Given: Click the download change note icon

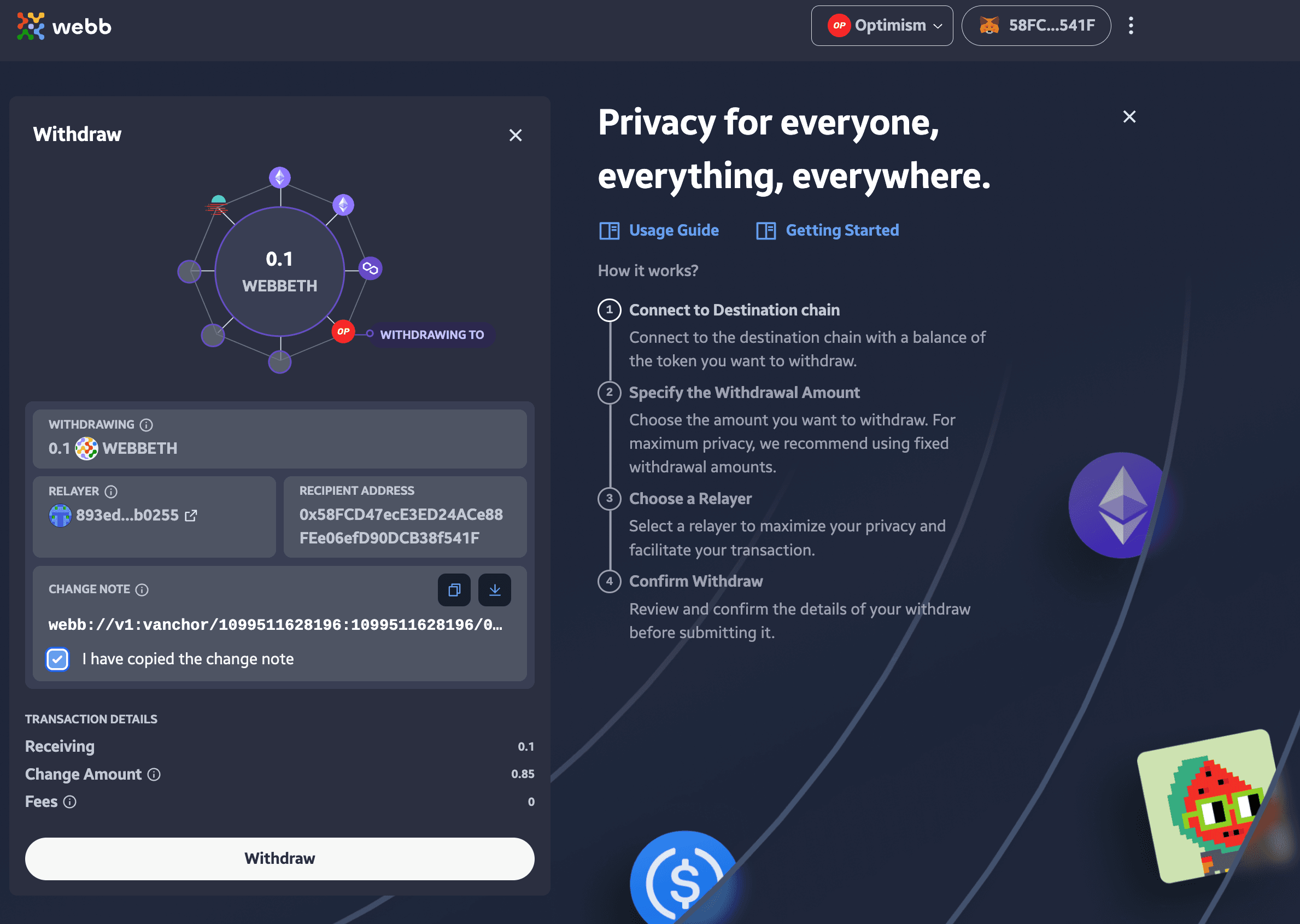Looking at the screenshot, I should [x=494, y=590].
